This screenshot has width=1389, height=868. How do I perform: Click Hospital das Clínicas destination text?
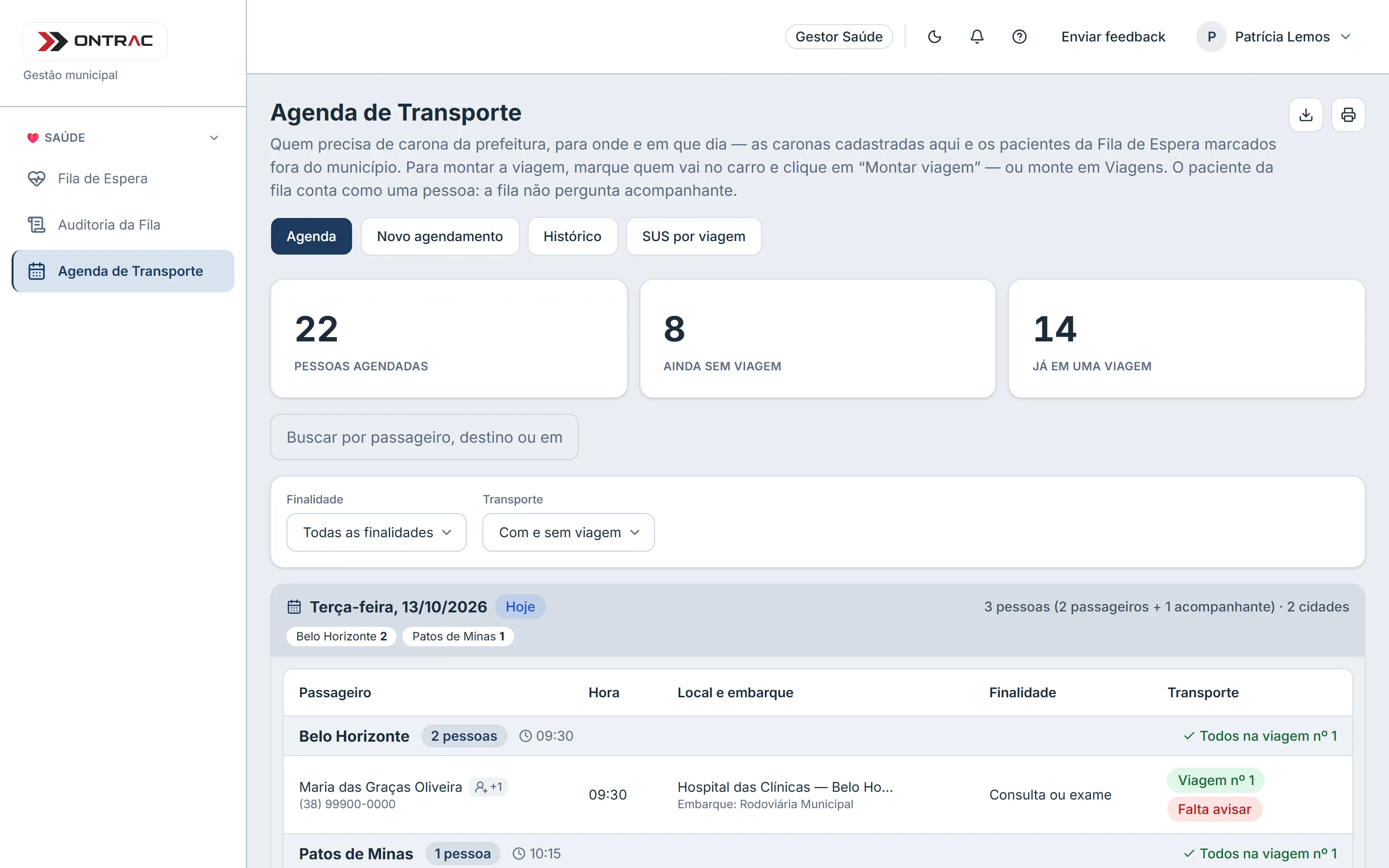[x=785, y=787]
